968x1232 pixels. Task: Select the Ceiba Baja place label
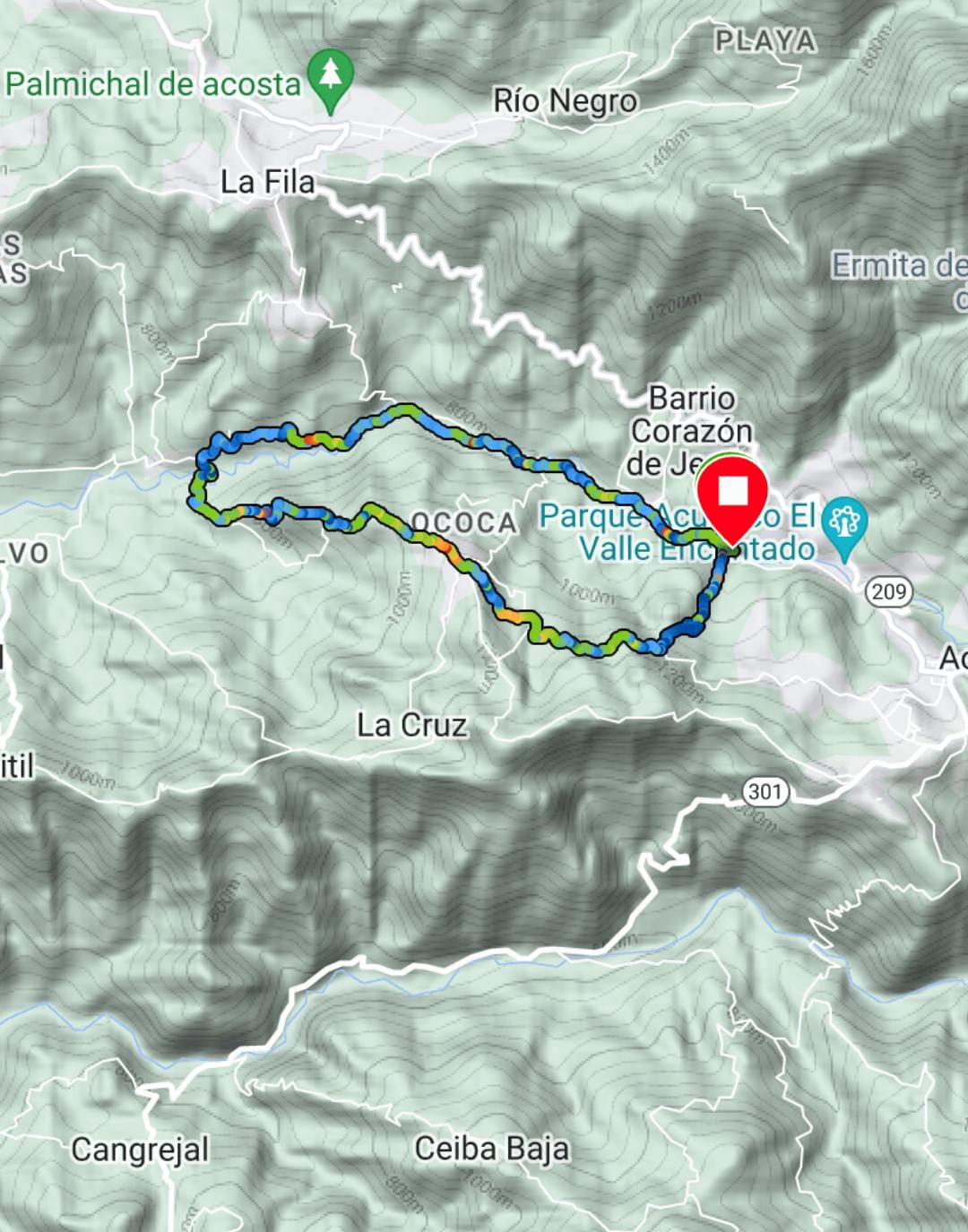tap(491, 1149)
